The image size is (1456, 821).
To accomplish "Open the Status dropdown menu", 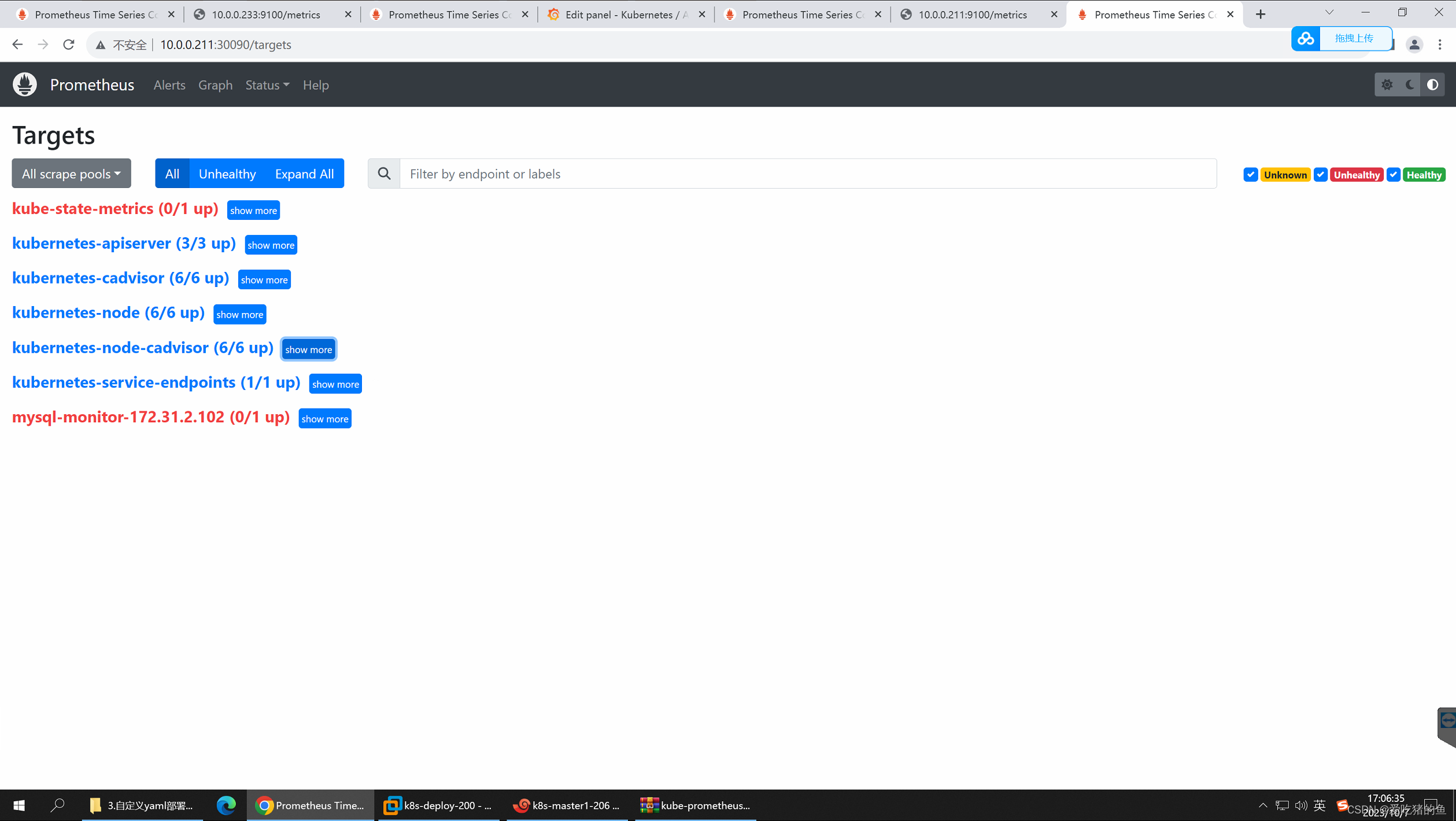I will [x=267, y=85].
